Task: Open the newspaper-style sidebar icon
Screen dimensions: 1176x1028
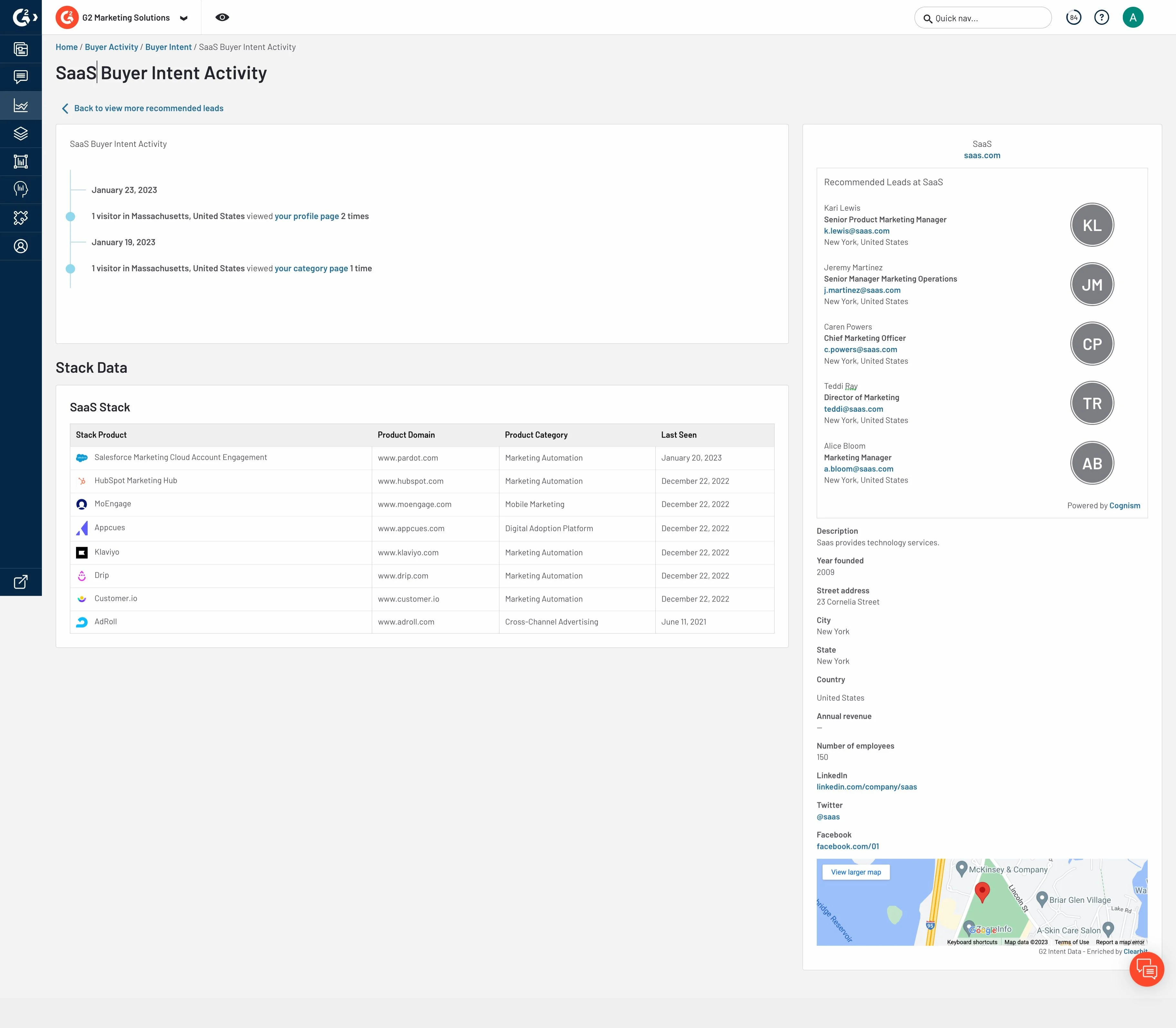Action: click(x=21, y=49)
